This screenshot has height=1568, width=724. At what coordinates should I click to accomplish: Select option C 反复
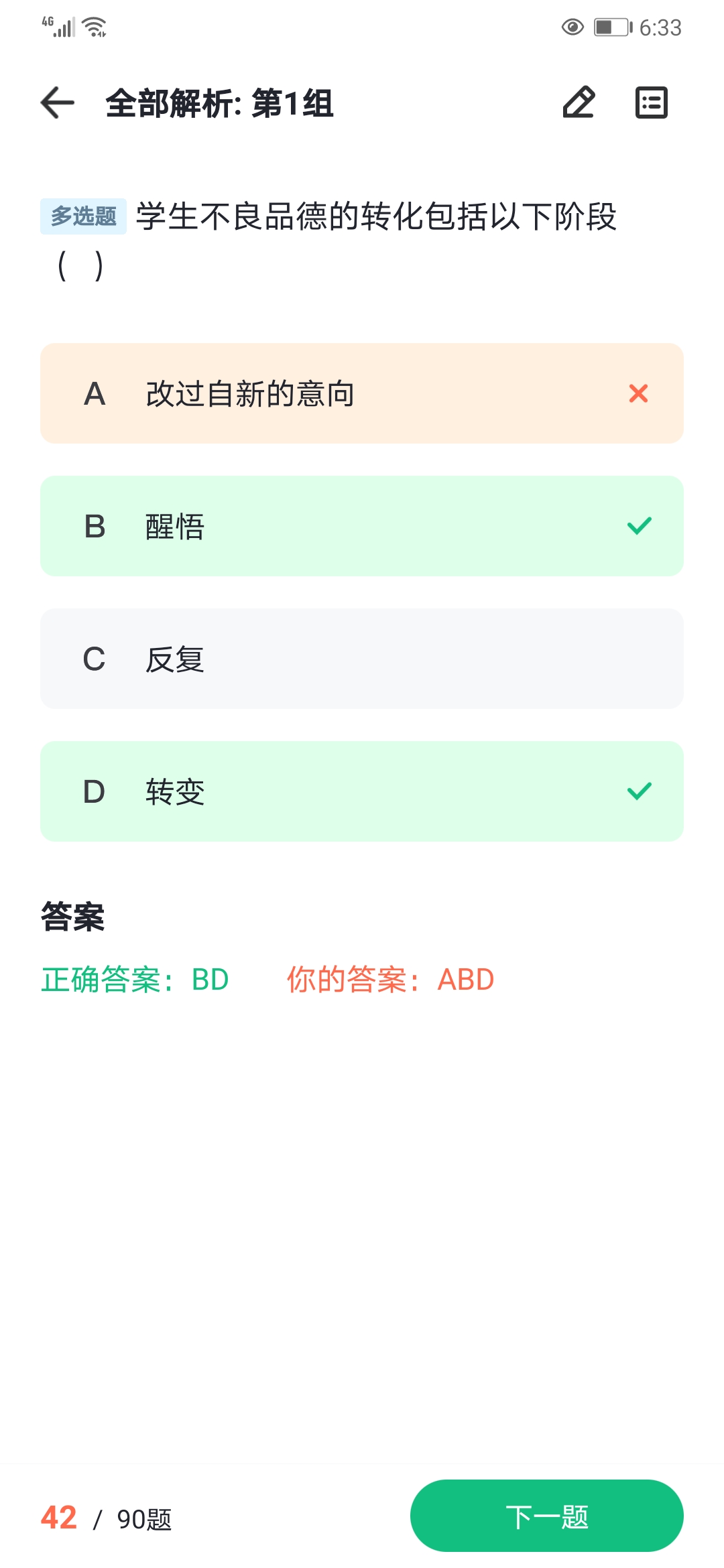click(362, 659)
